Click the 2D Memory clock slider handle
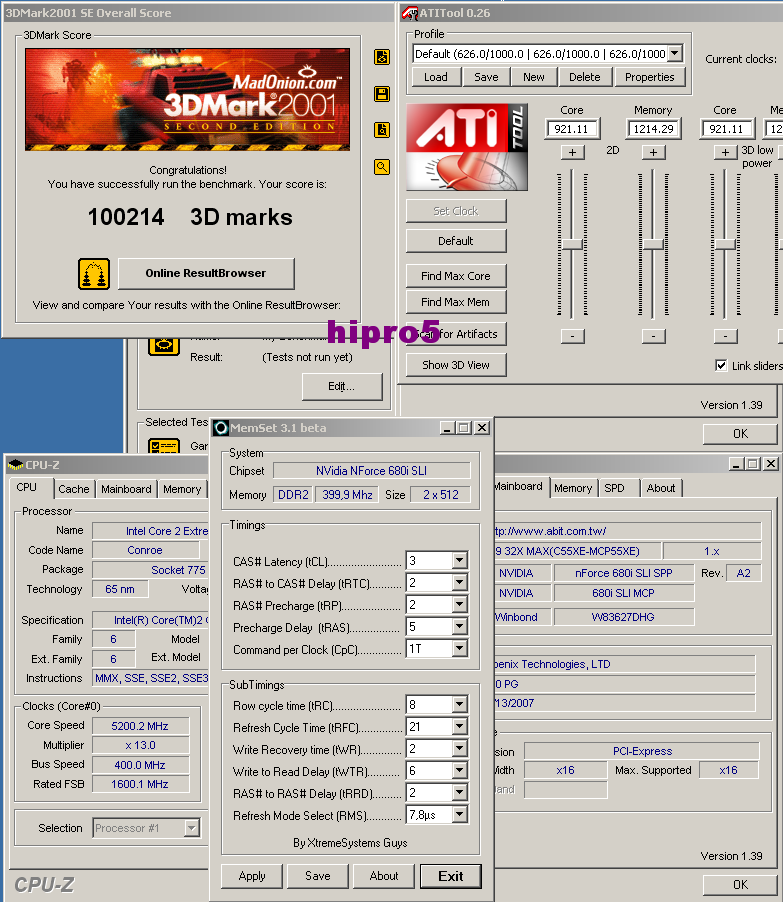The image size is (783, 902). 653,244
